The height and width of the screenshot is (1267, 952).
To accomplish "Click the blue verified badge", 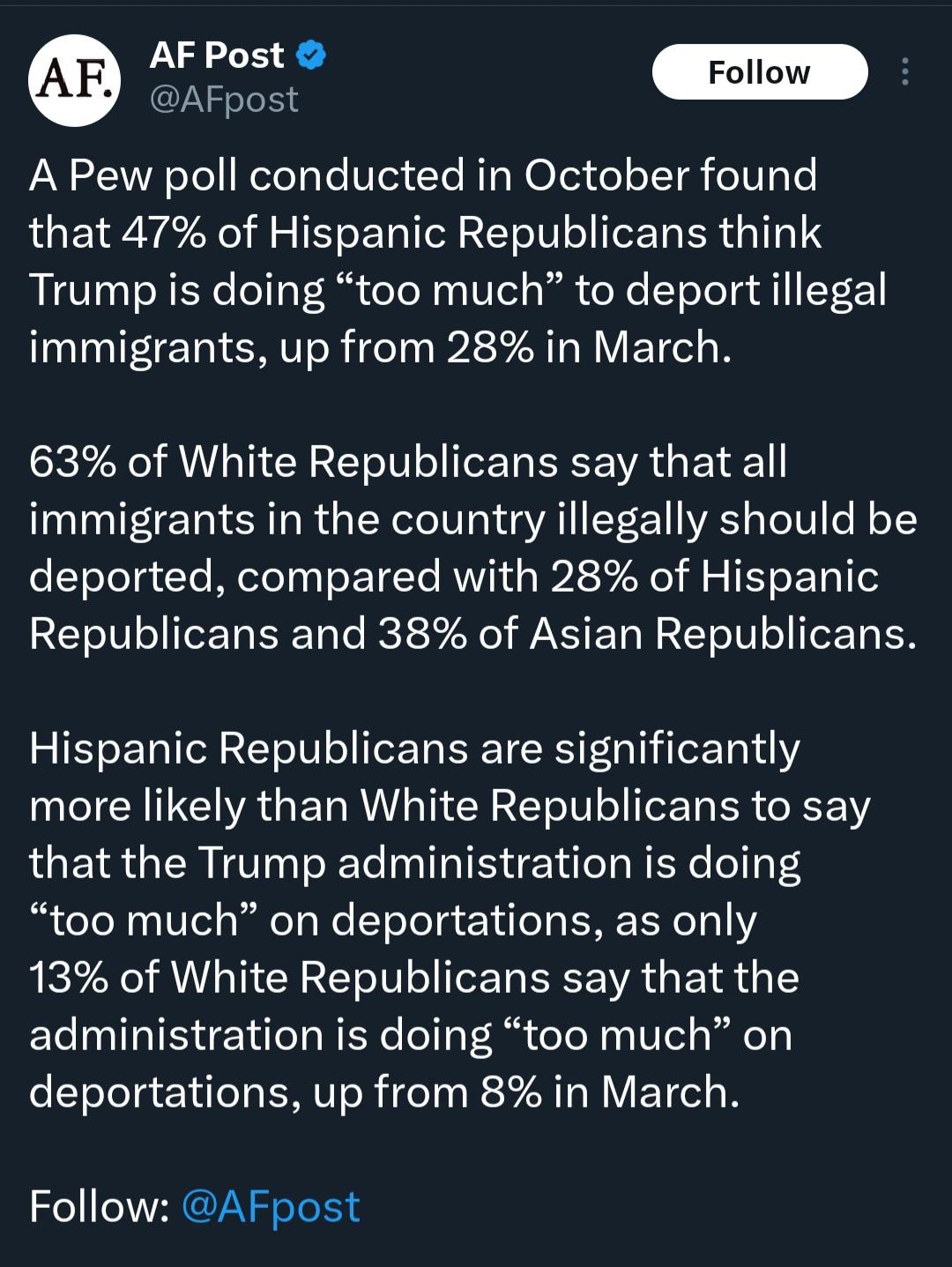I will [x=310, y=56].
